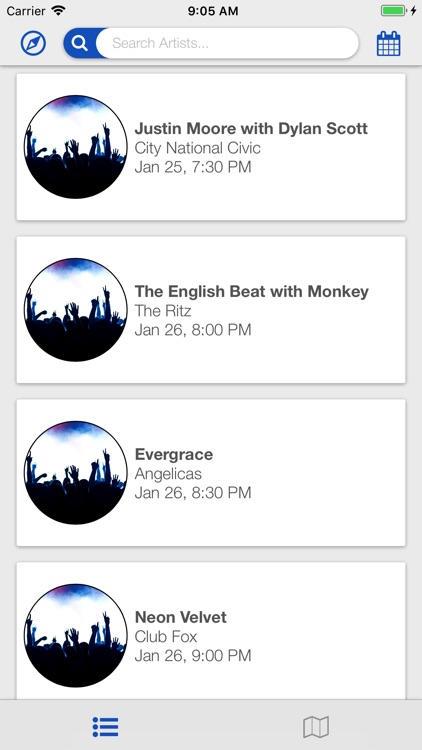Select the Neon Velvet event title
This screenshot has width=422, height=750.
[x=180, y=617]
